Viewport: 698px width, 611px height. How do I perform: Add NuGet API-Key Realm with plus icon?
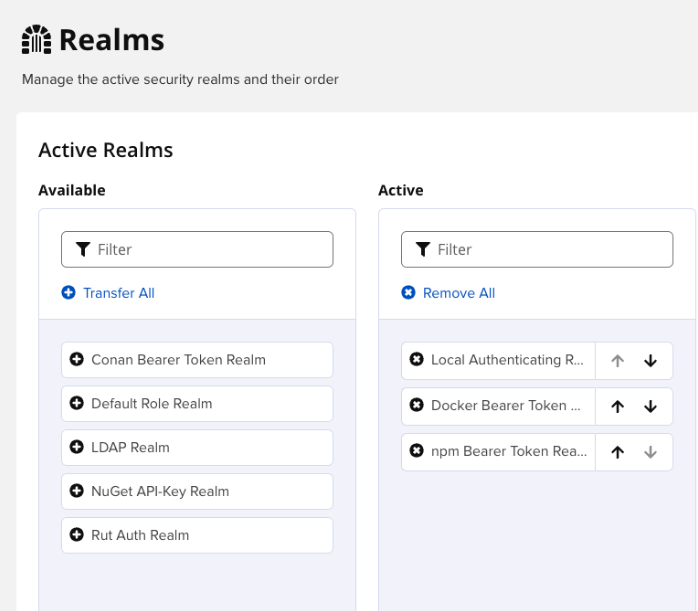(x=77, y=492)
